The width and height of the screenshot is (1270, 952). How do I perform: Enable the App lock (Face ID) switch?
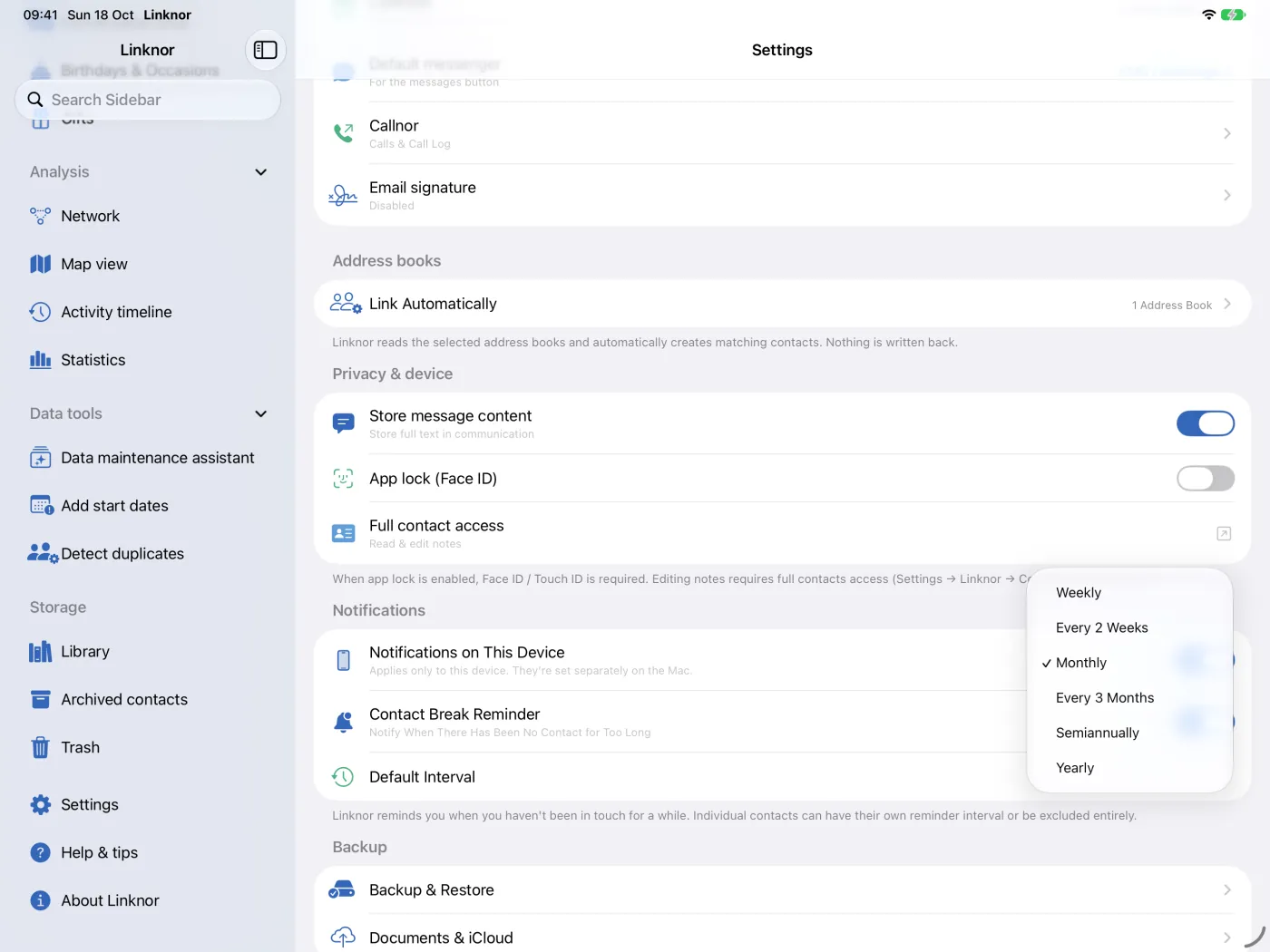[x=1206, y=478]
